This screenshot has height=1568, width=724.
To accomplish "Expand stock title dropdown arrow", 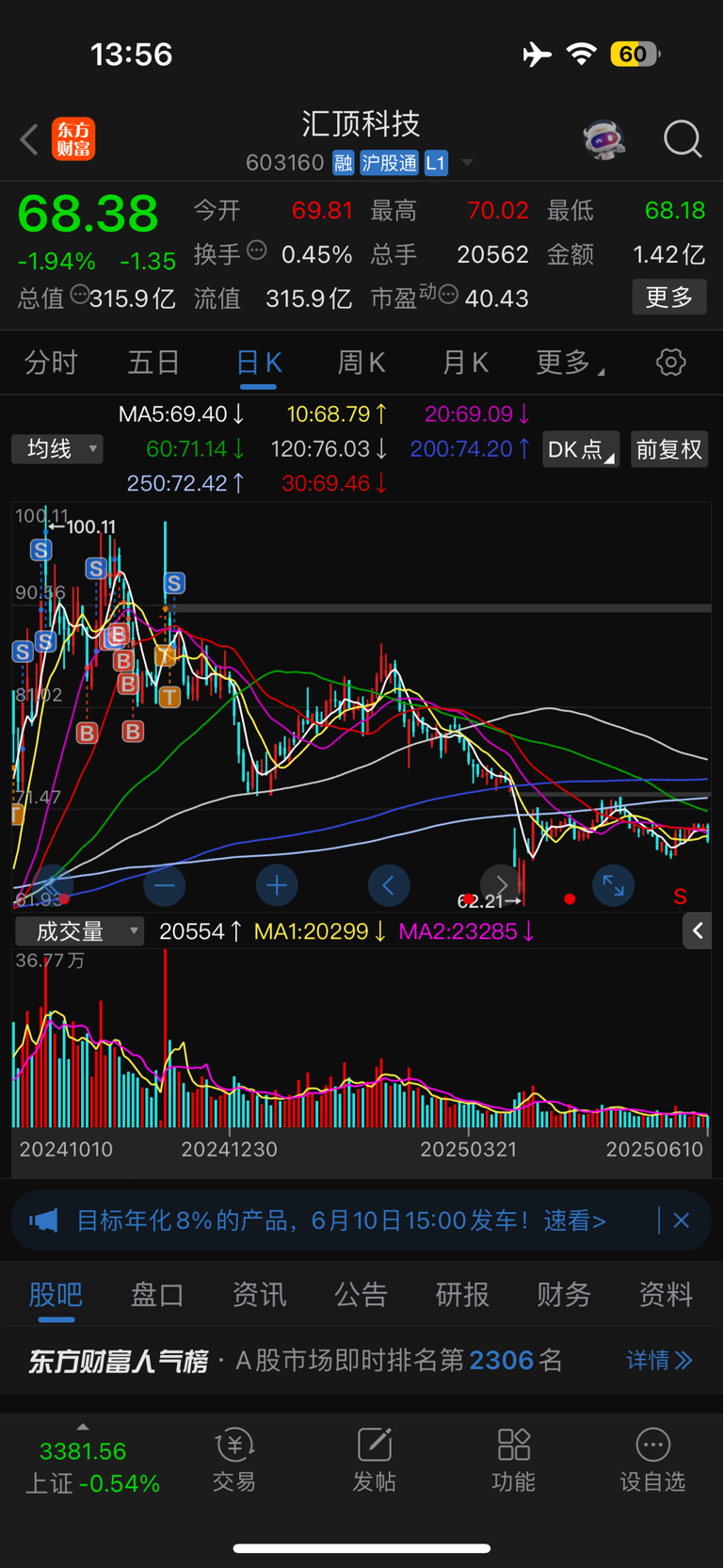I will [x=467, y=163].
